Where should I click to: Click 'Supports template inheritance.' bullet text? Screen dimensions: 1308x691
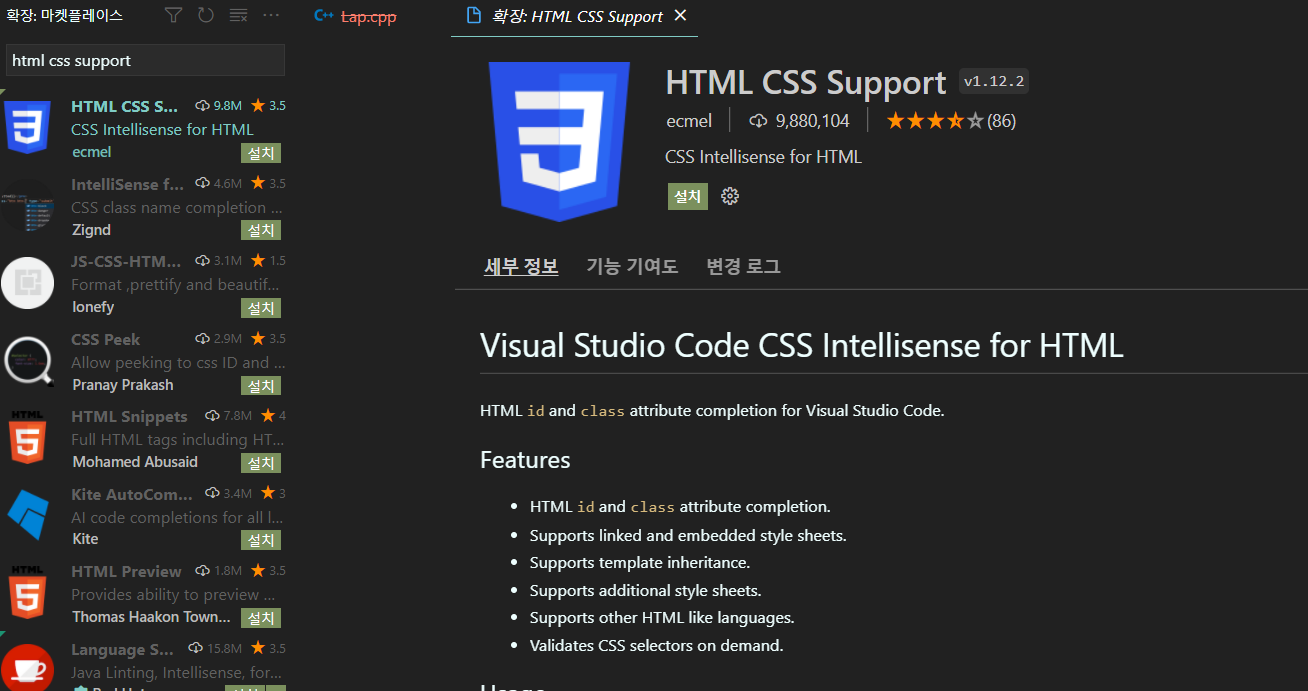pyautogui.click(x=640, y=562)
